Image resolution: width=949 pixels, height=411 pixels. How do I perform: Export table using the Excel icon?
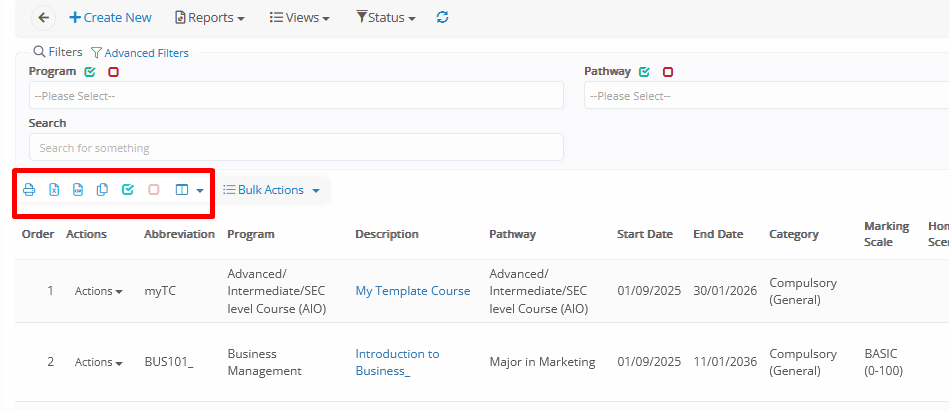coord(54,190)
